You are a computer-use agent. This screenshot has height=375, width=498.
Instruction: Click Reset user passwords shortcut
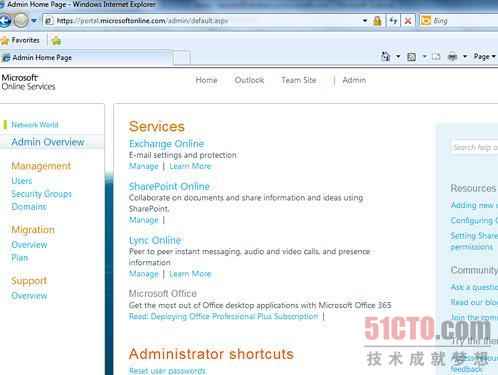[167, 371]
